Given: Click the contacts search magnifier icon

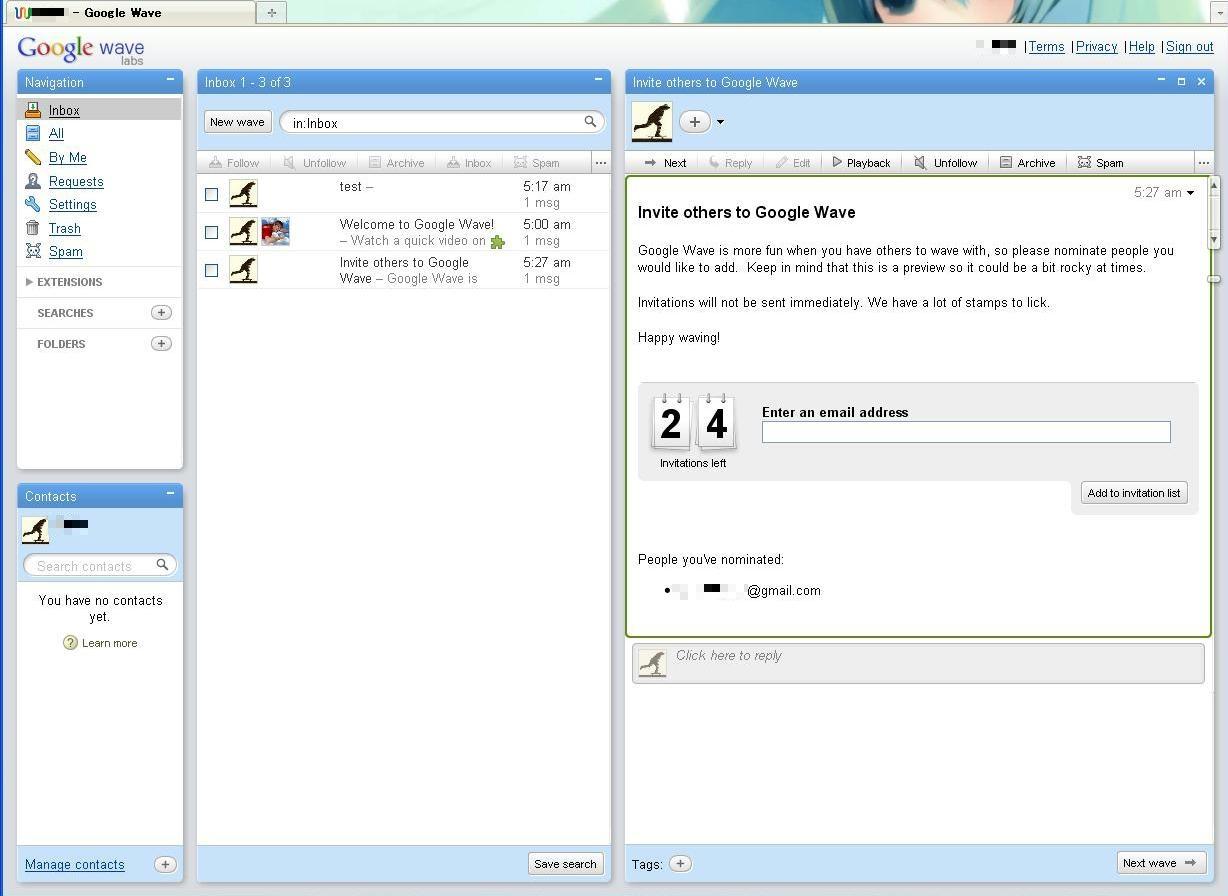Looking at the screenshot, I should [162, 565].
